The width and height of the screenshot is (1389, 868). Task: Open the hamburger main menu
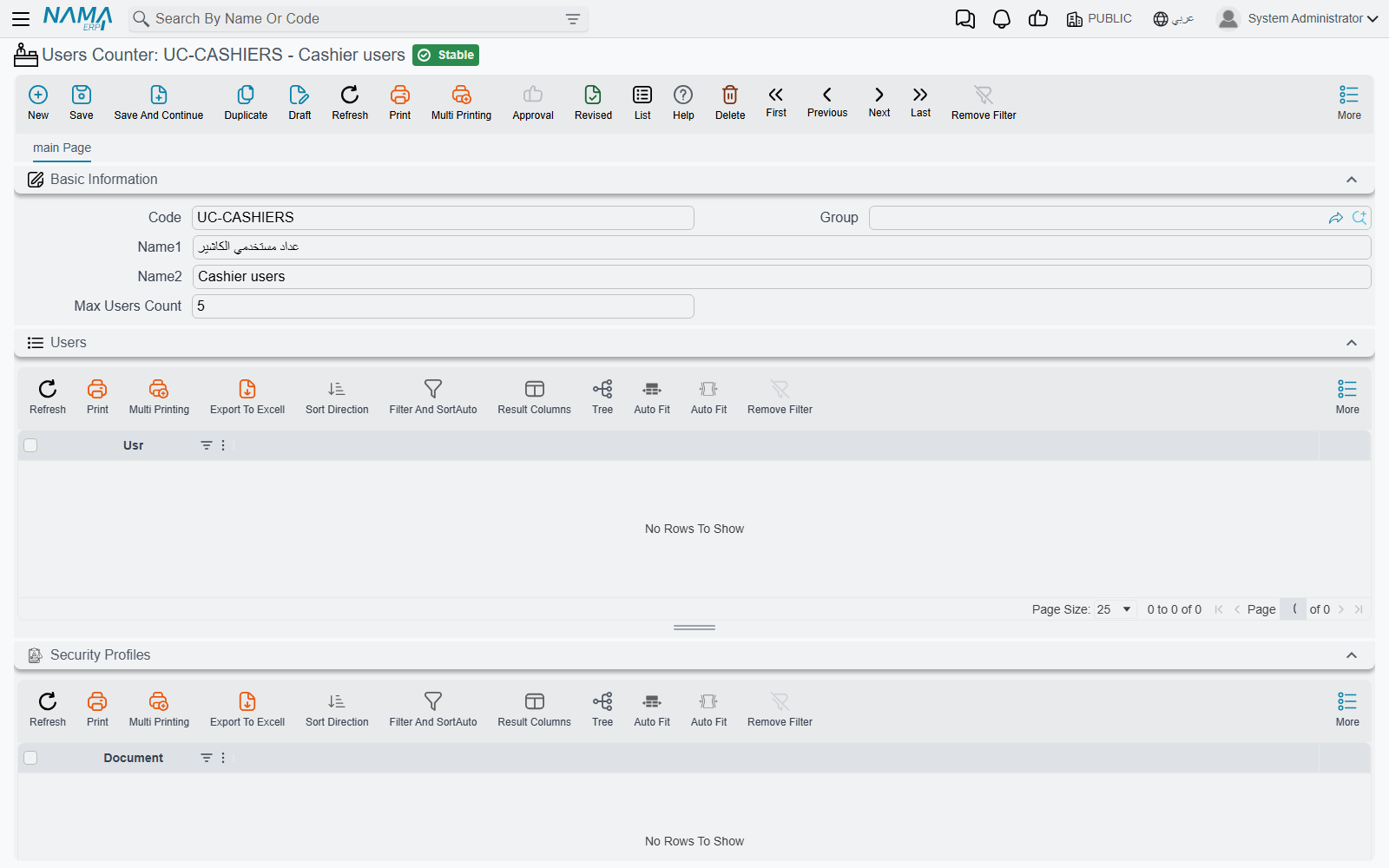coord(21,18)
